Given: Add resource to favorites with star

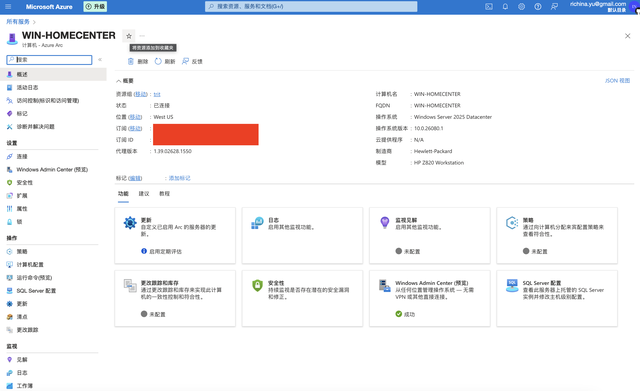Looking at the screenshot, I should click(129, 36).
